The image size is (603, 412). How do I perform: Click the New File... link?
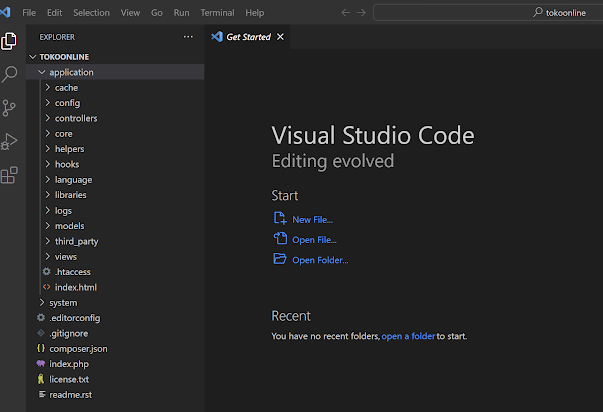pyautogui.click(x=312, y=220)
